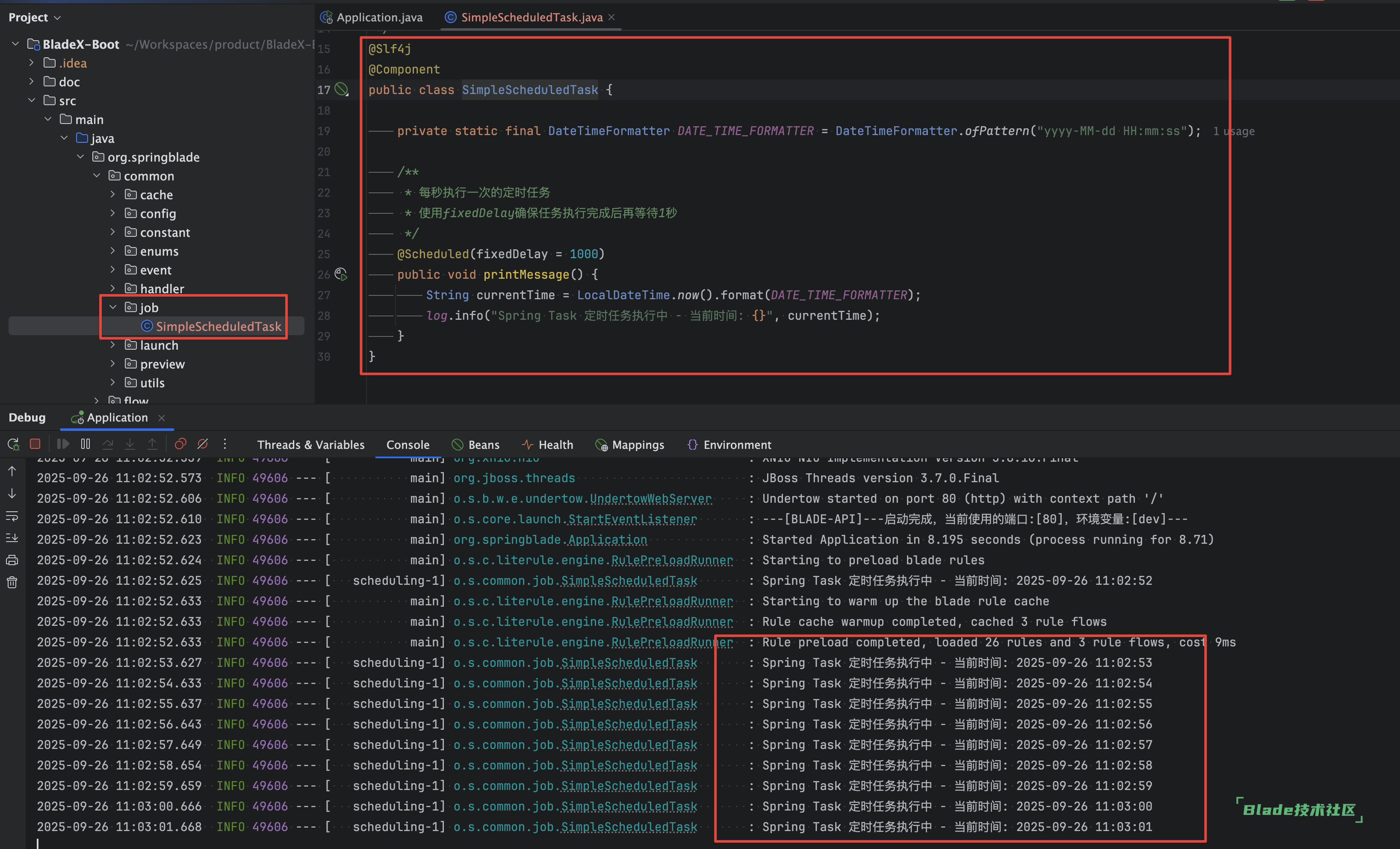The width and height of the screenshot is (1400, 849).
Task: Click the Spring bean gutter icon on line 17
Action: click(341, 89)
